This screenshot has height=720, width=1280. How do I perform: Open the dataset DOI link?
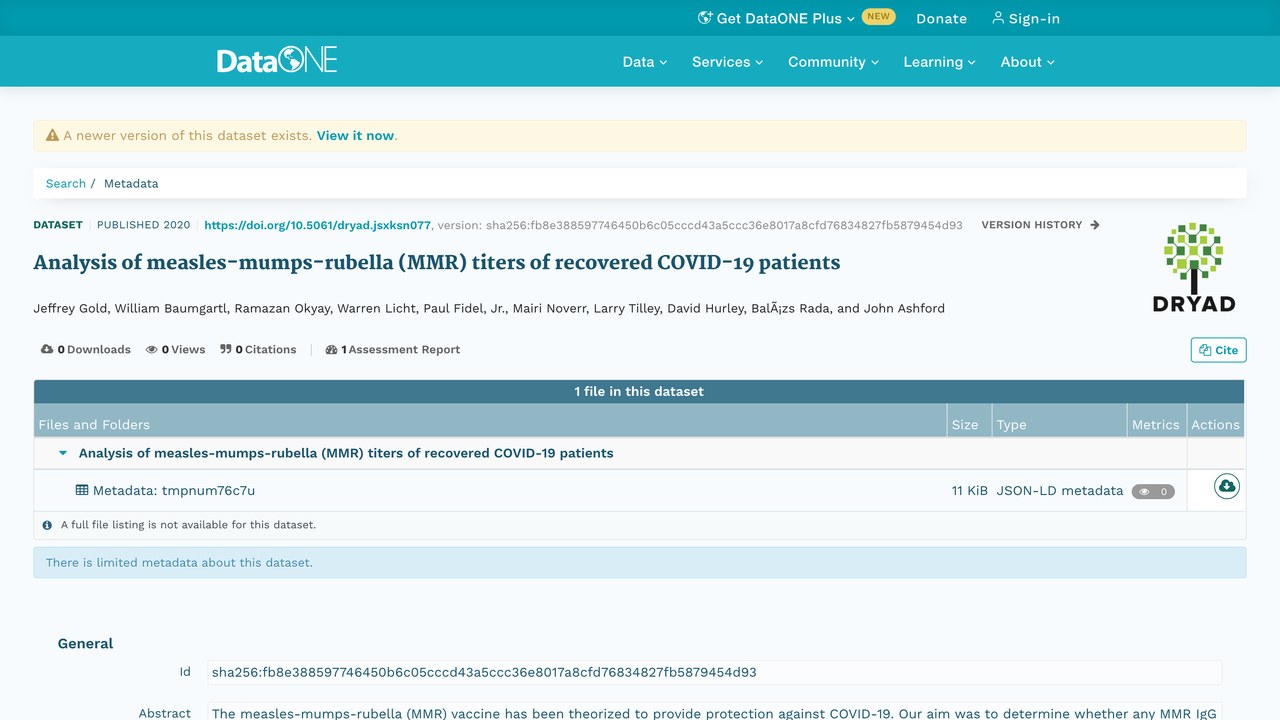coord(318,225)
